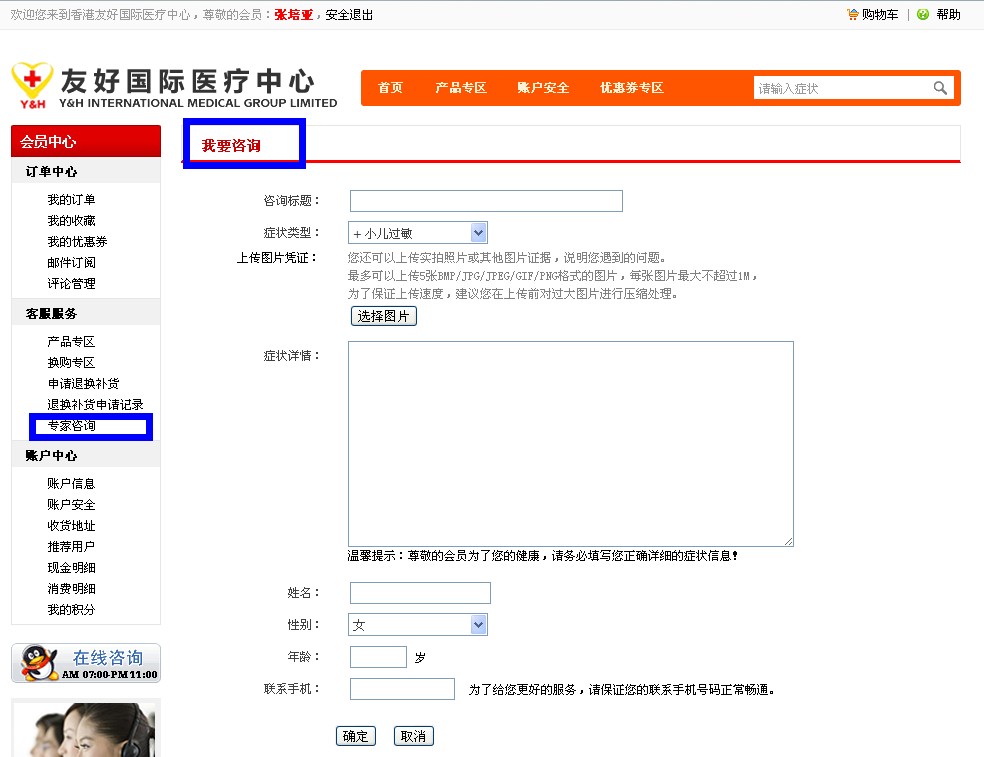Viewport: 984px width, 757px height.
Task: Open 收货地址 in the sidebar
Action: click(72, 525)
